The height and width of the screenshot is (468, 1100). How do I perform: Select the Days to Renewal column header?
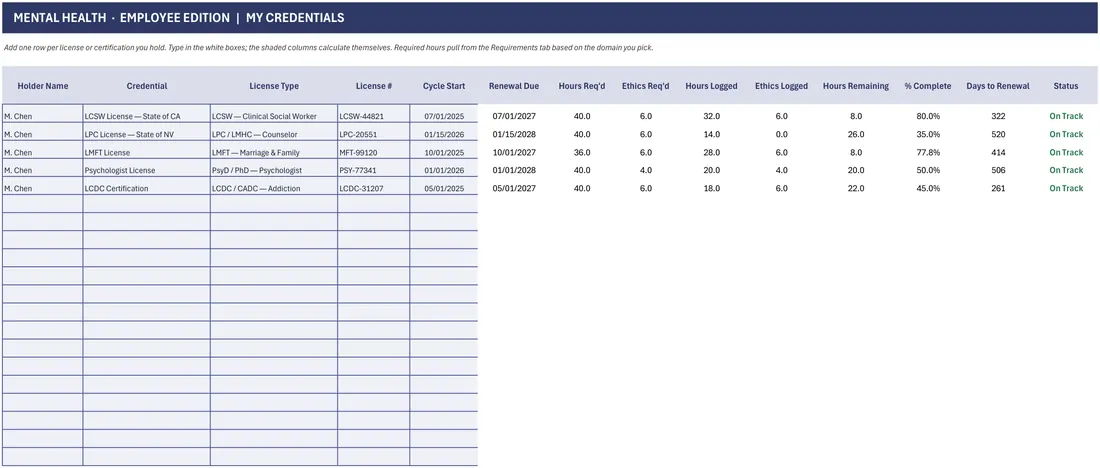[x=998, y=86]
